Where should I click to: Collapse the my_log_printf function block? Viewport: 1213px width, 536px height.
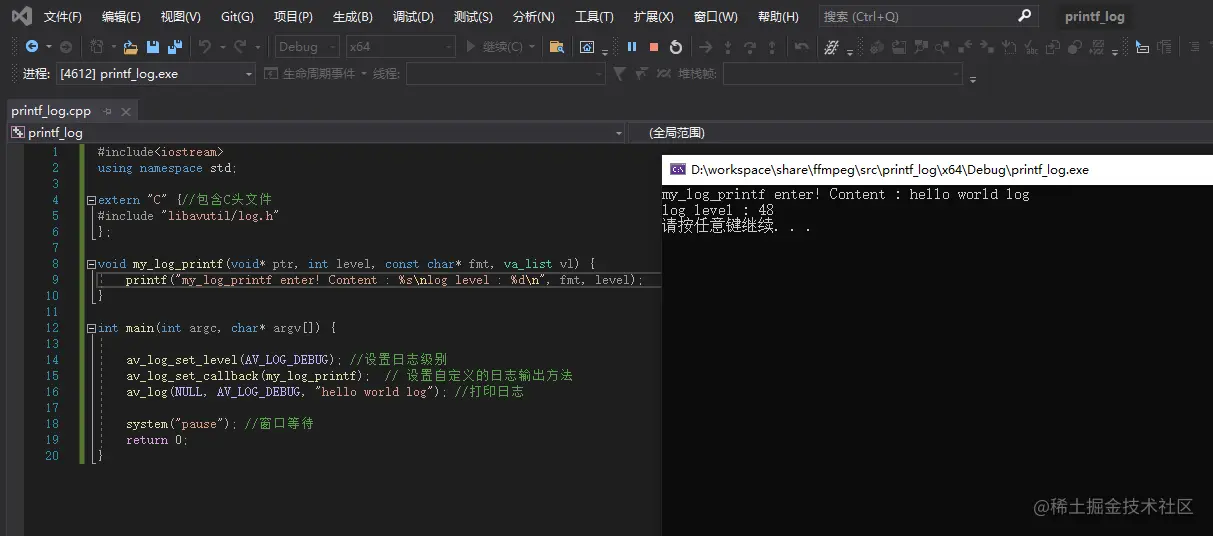point(91,264)
